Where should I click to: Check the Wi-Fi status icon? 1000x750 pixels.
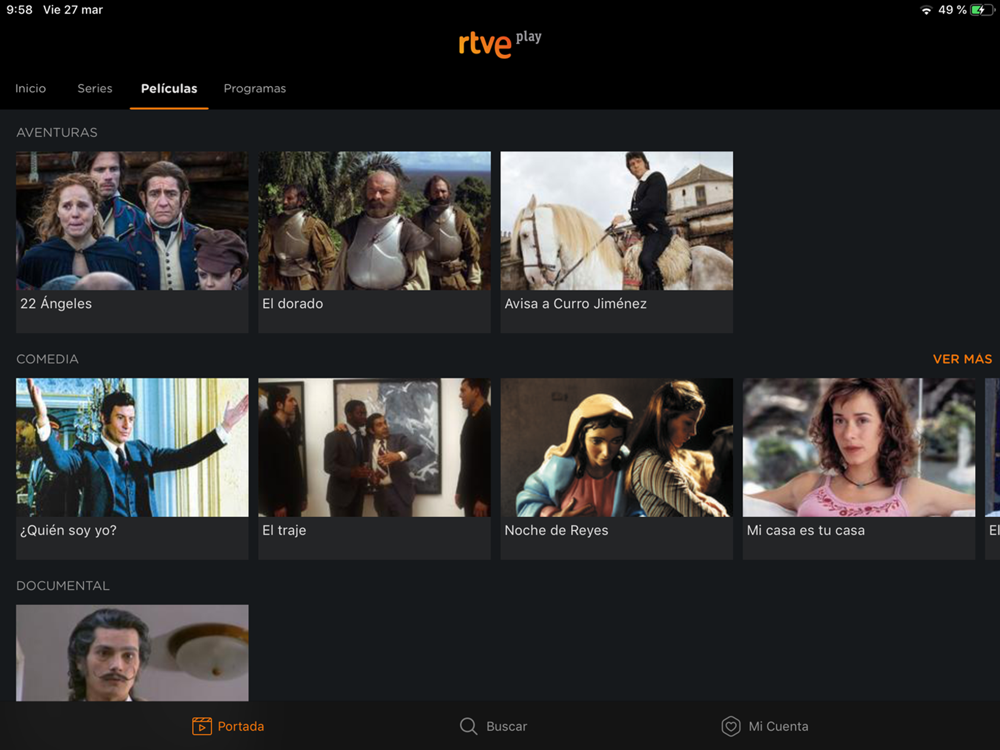click(x=926, y=10)
